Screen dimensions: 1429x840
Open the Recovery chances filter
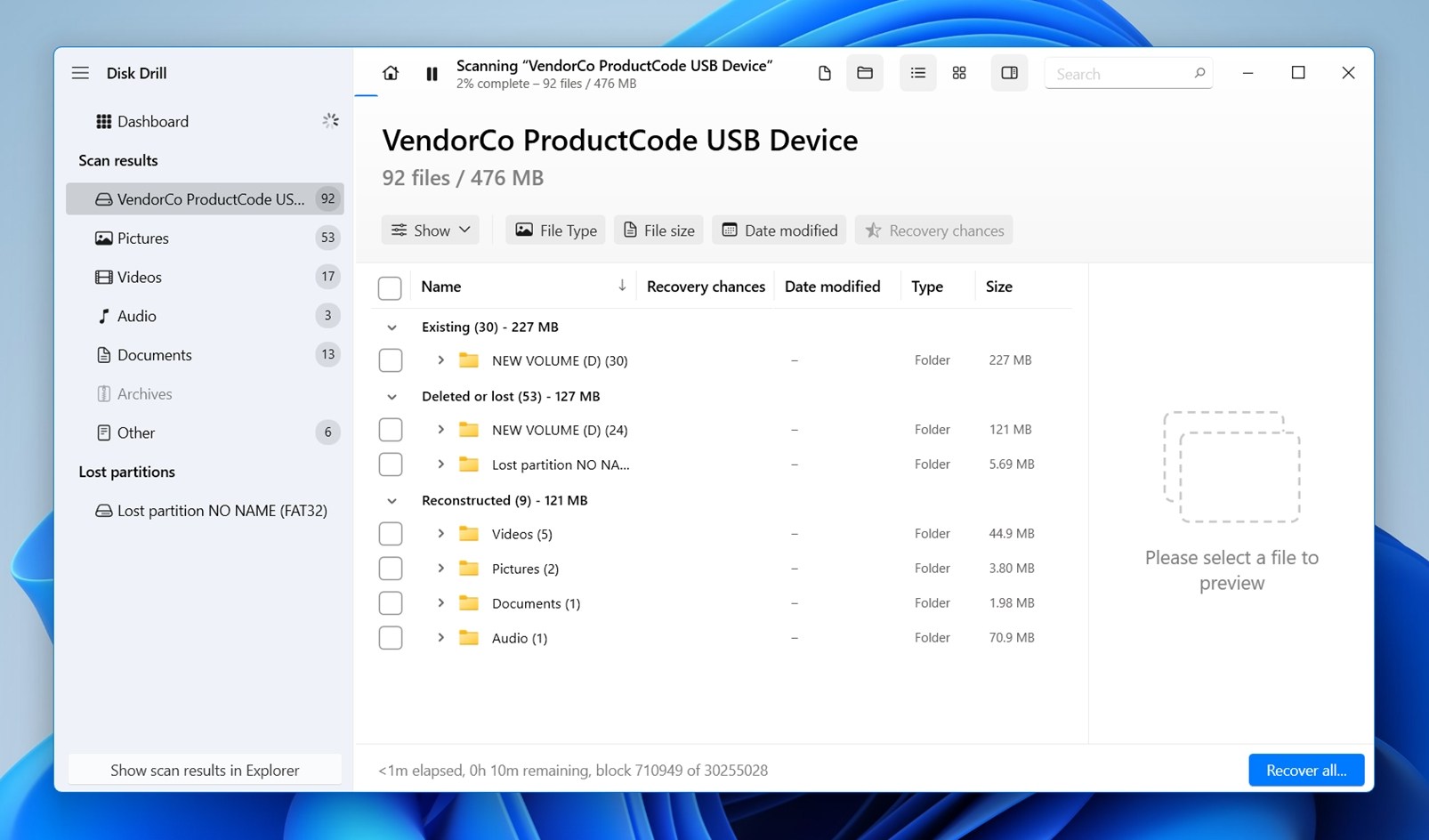pos(934,230)
